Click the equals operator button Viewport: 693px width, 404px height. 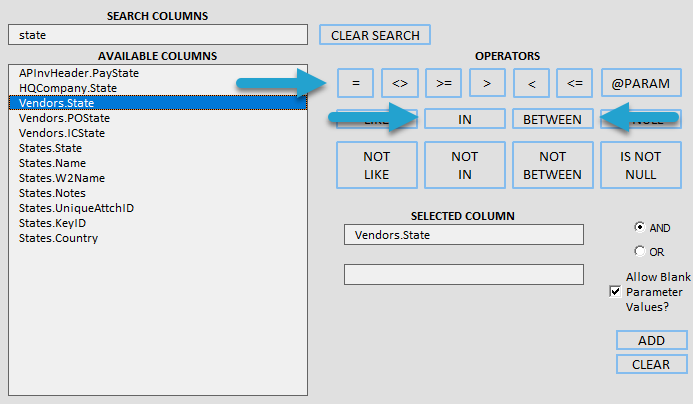[355, 83]
